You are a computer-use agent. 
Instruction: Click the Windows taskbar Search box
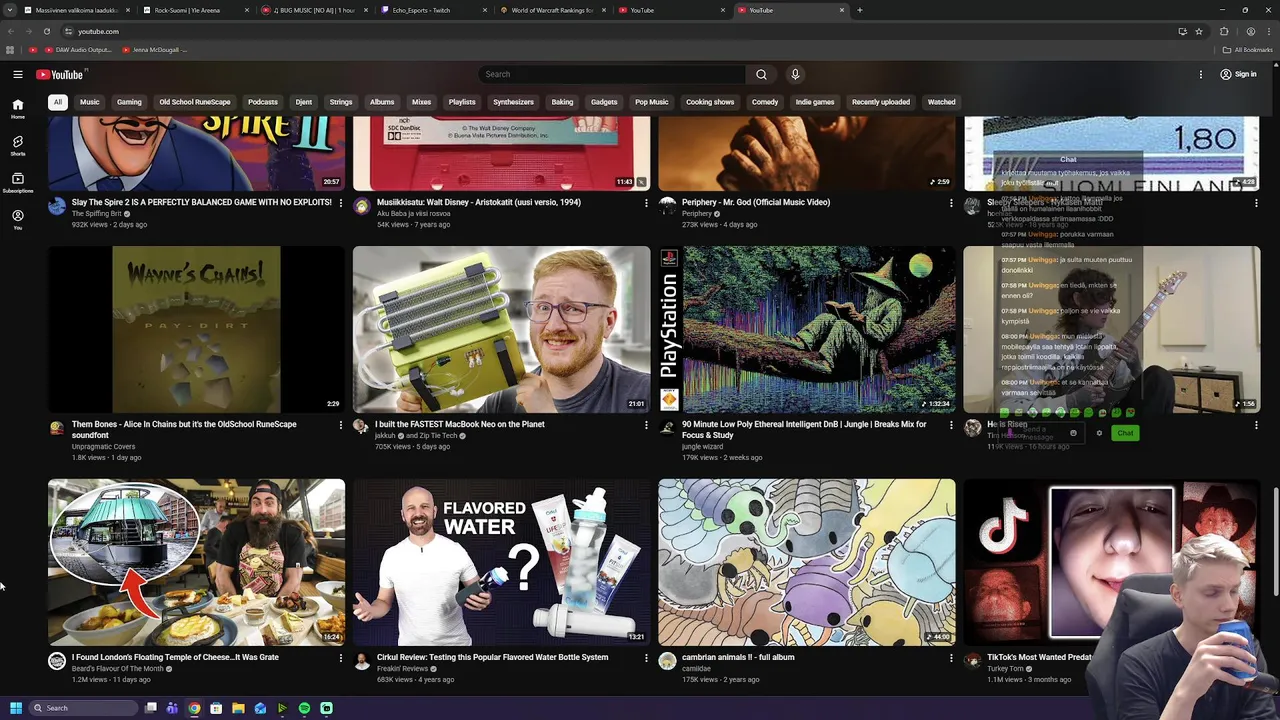(x=83, y=708)
